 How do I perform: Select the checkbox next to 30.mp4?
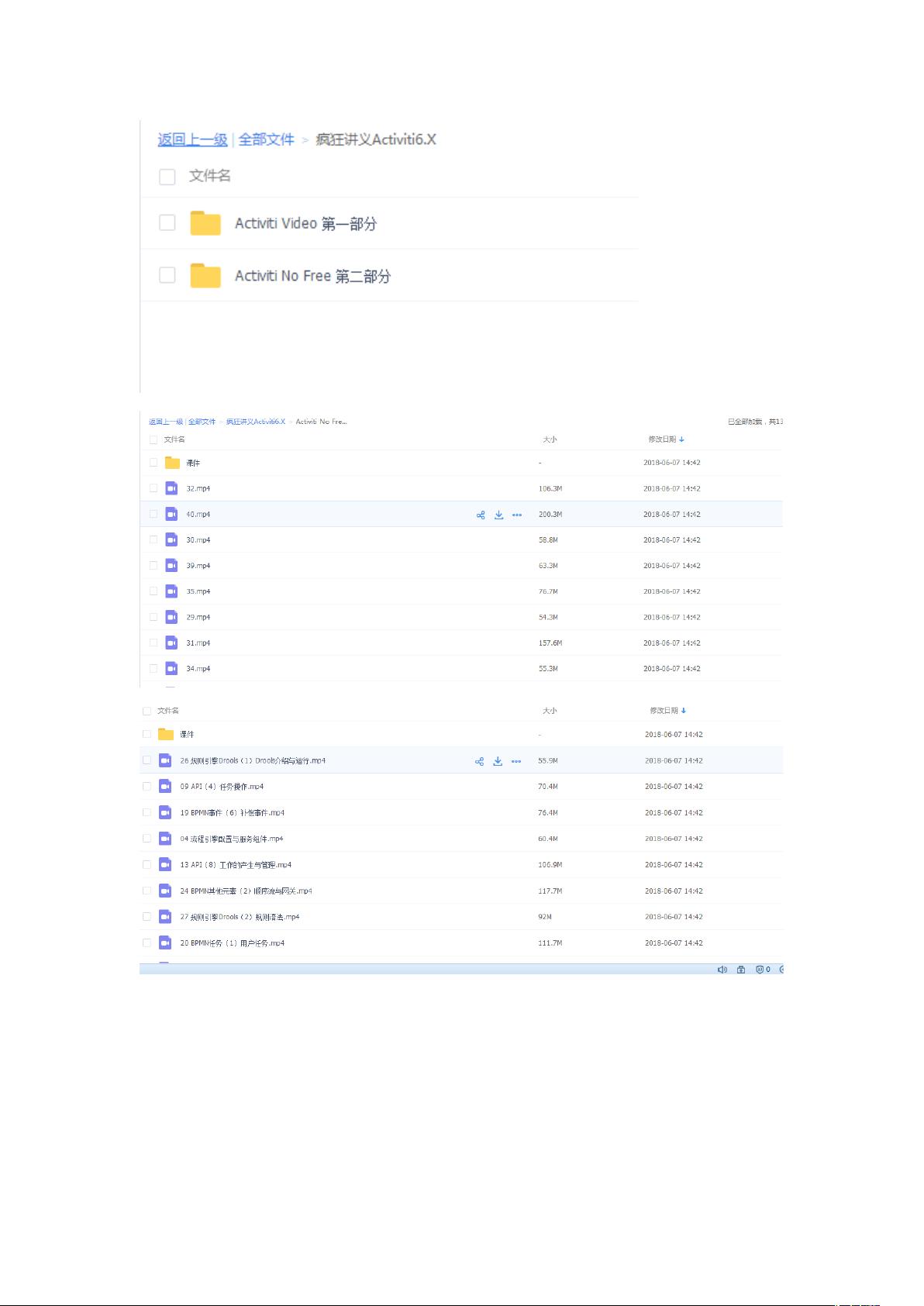(153, 539)
